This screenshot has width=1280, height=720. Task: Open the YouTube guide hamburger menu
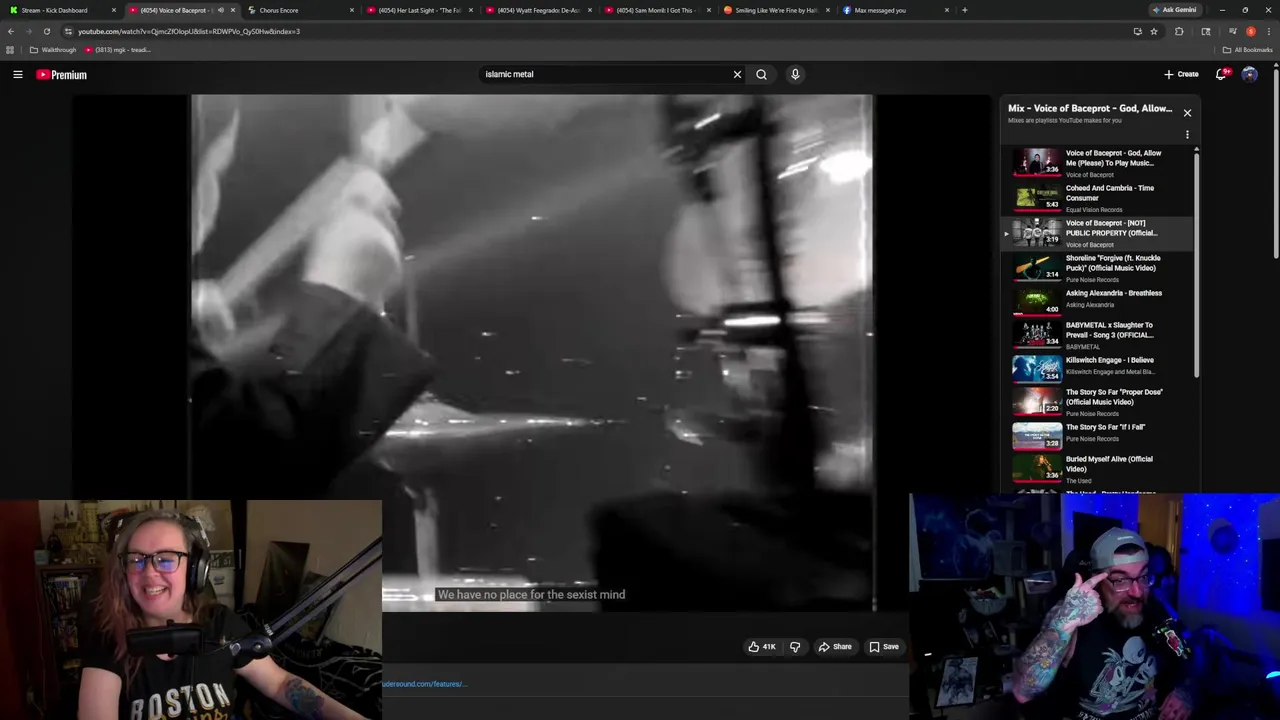pyautogui.click(x=18, y=74)
